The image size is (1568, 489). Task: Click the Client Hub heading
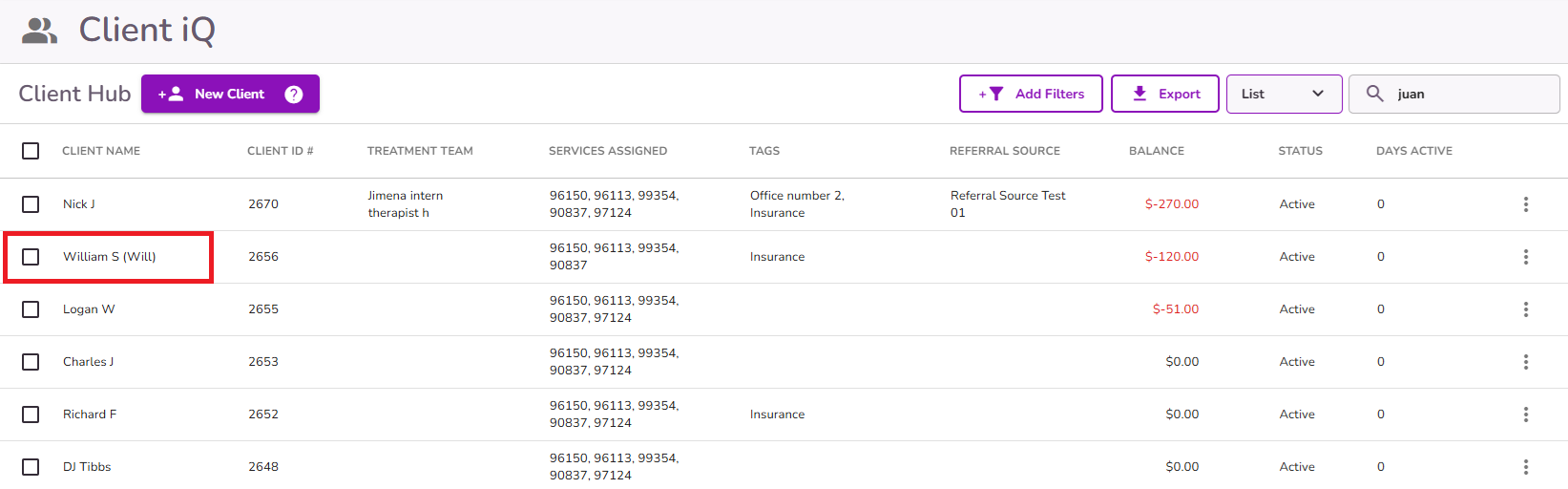pyautogui.click(x=74, y=94)
